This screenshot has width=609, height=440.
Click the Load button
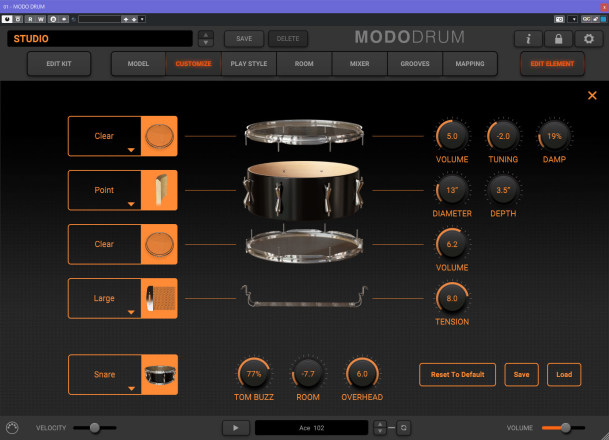[564, 374]
